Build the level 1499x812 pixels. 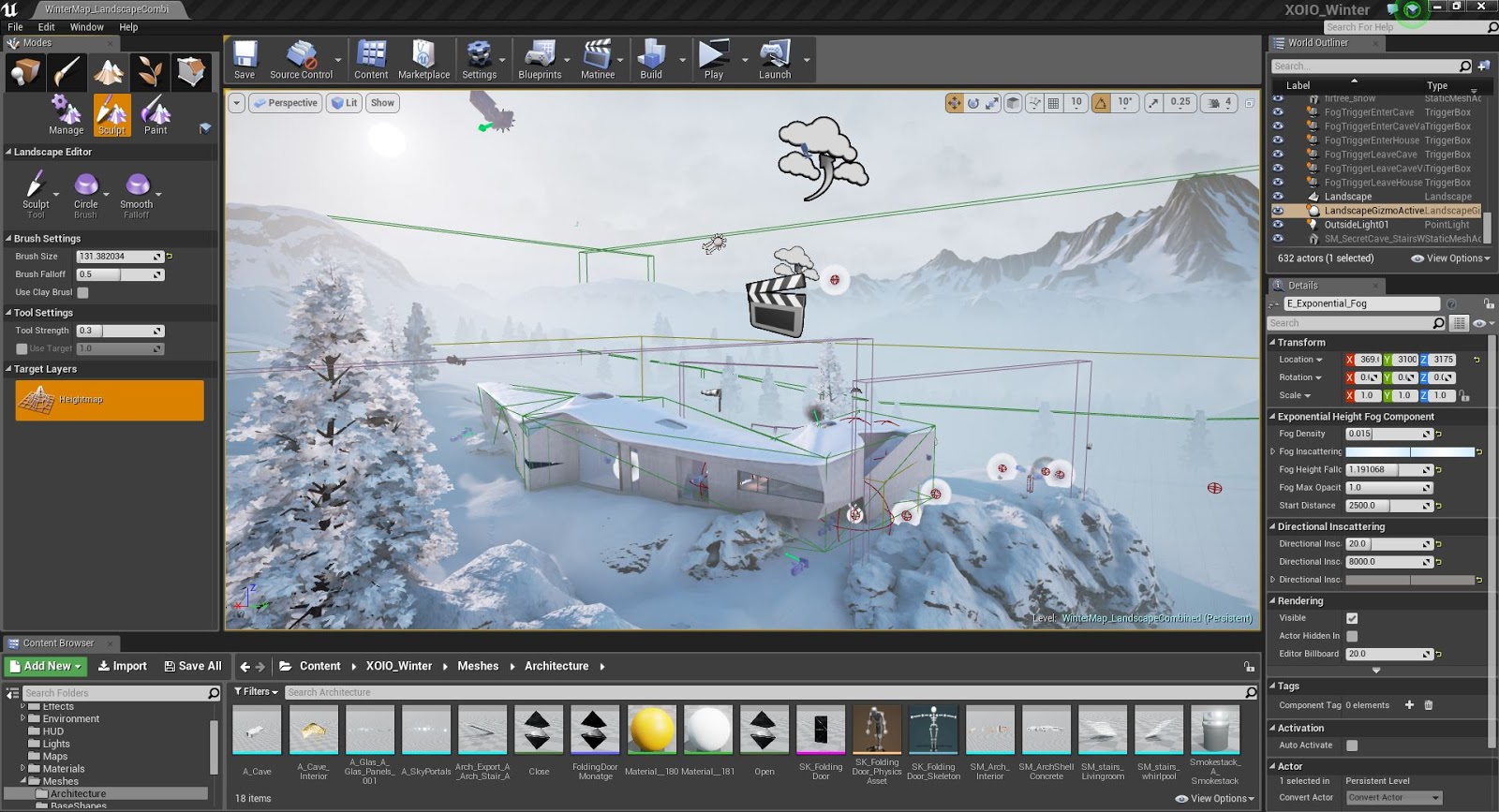[x=651, y=60]
